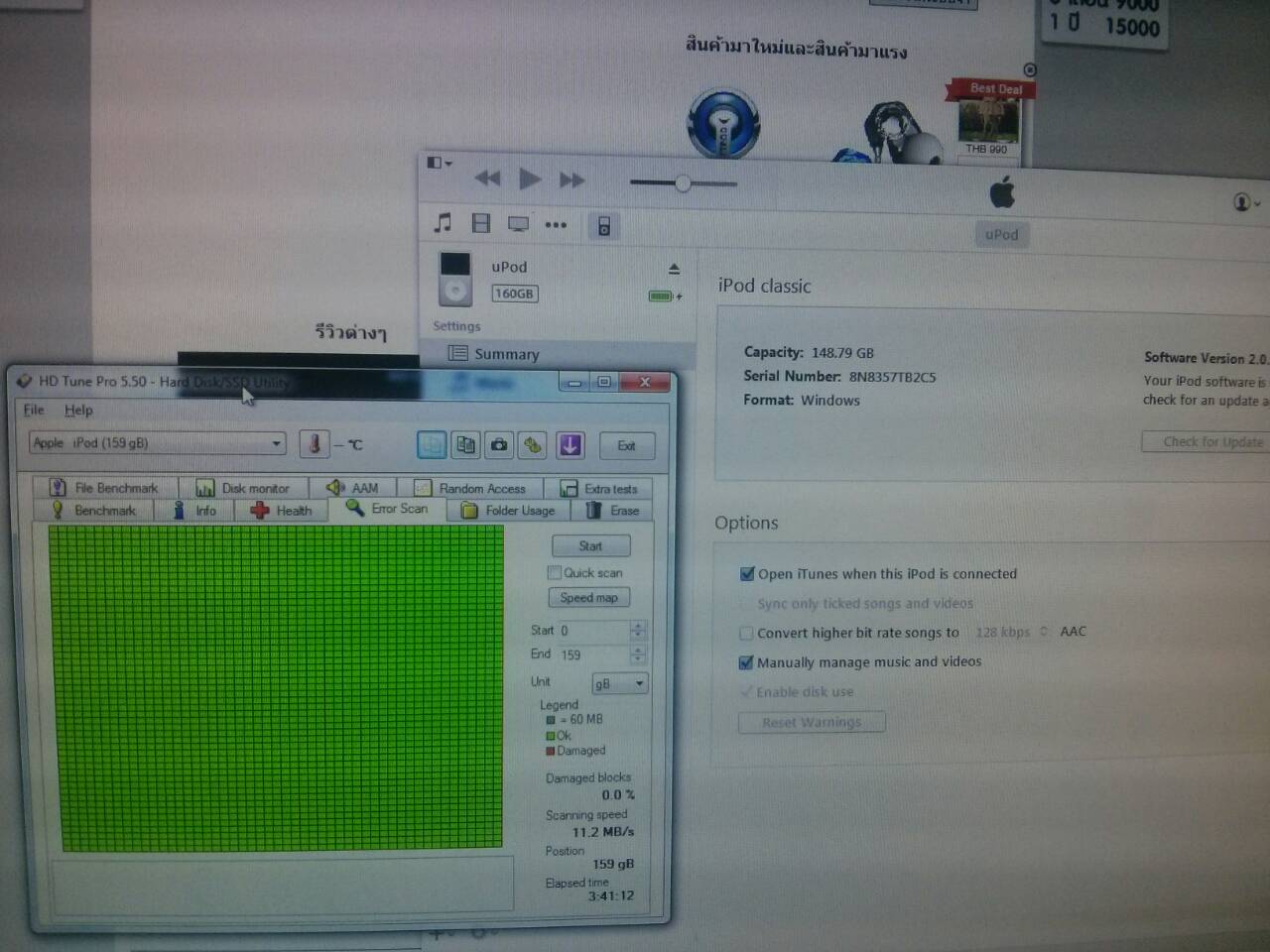1270x952 pixels.
Task: Open the 128 kbps bit rate dropdown
Action: coord(1011,632)
